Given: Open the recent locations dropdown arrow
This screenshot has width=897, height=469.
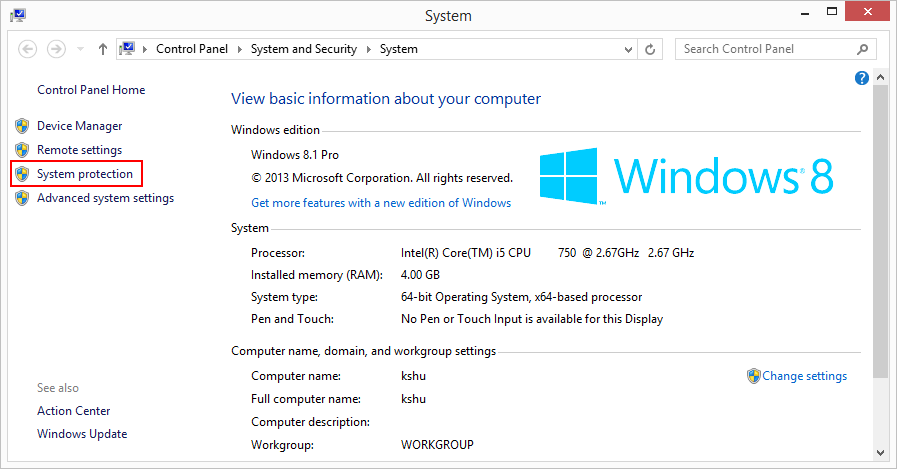Looking at the screenshot, I should (78, 49).
